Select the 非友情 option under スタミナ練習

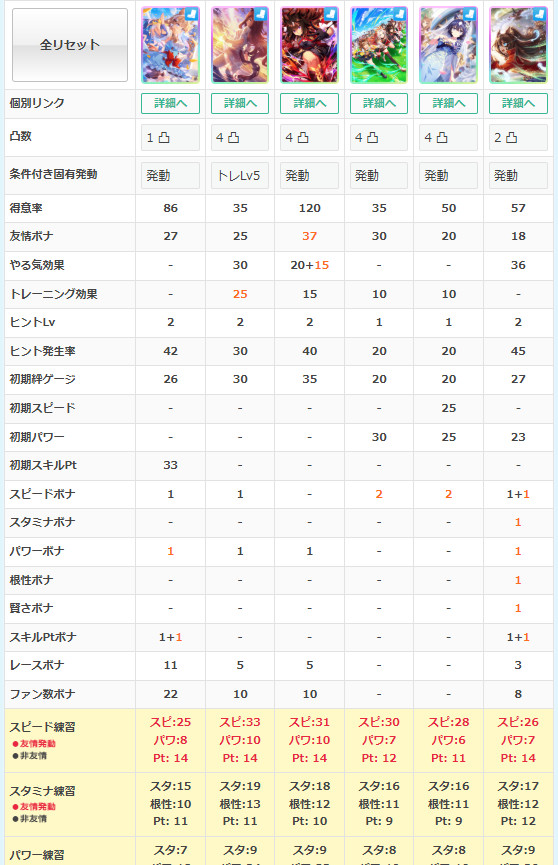click(30, 819)
